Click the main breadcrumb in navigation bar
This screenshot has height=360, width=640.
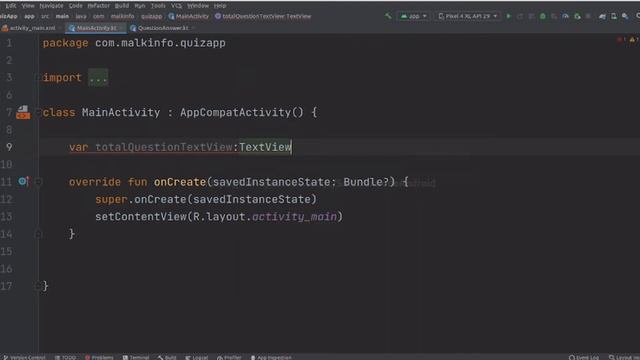(x=62, y=16)
